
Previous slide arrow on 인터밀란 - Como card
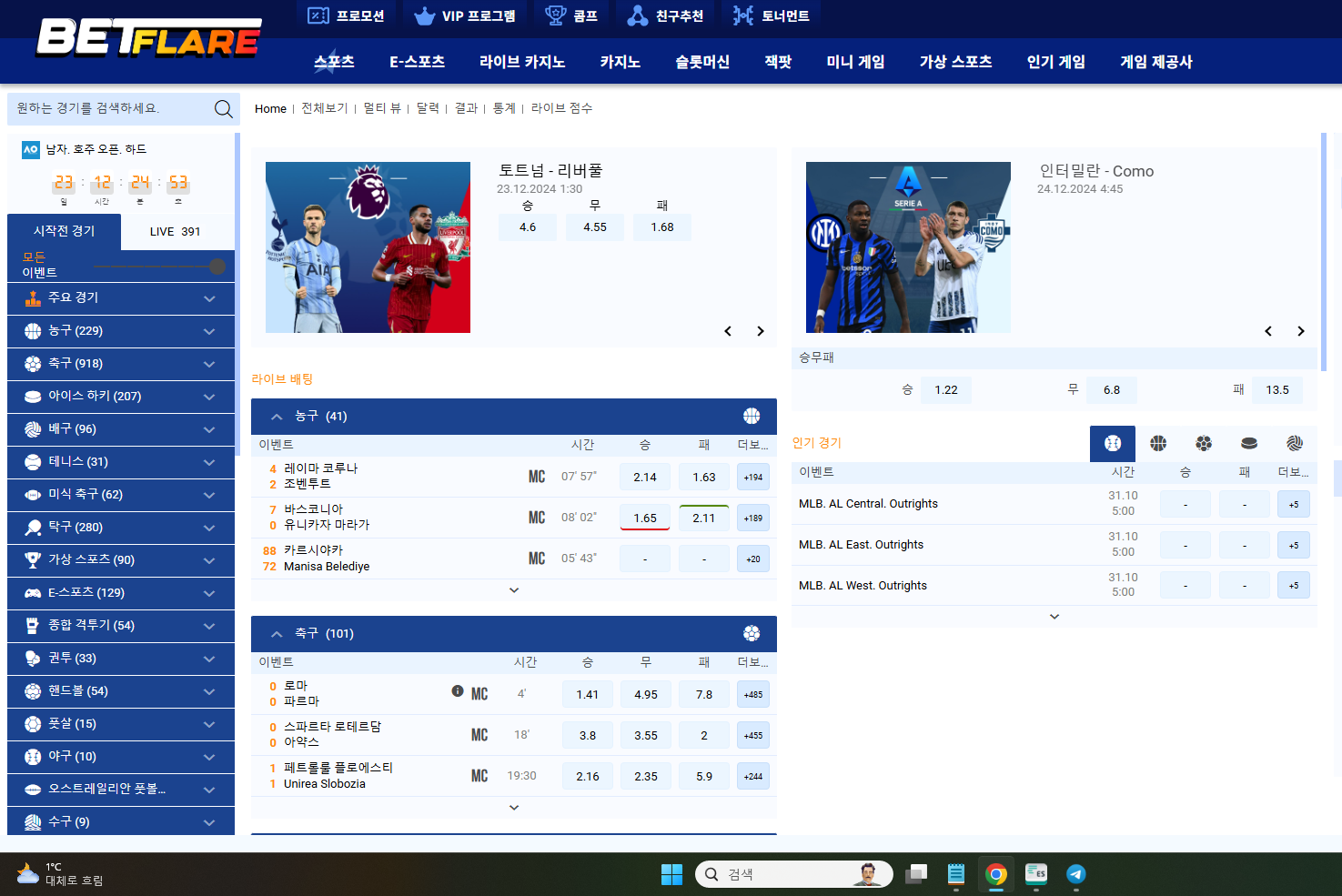point(1268,331)
